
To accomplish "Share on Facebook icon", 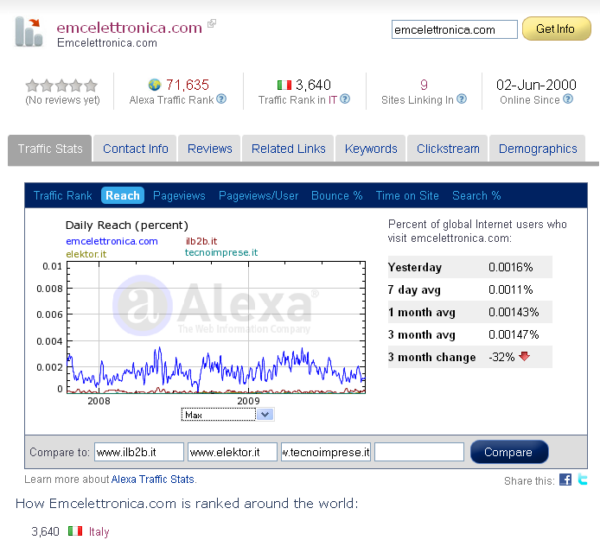I will coord(565,480).
